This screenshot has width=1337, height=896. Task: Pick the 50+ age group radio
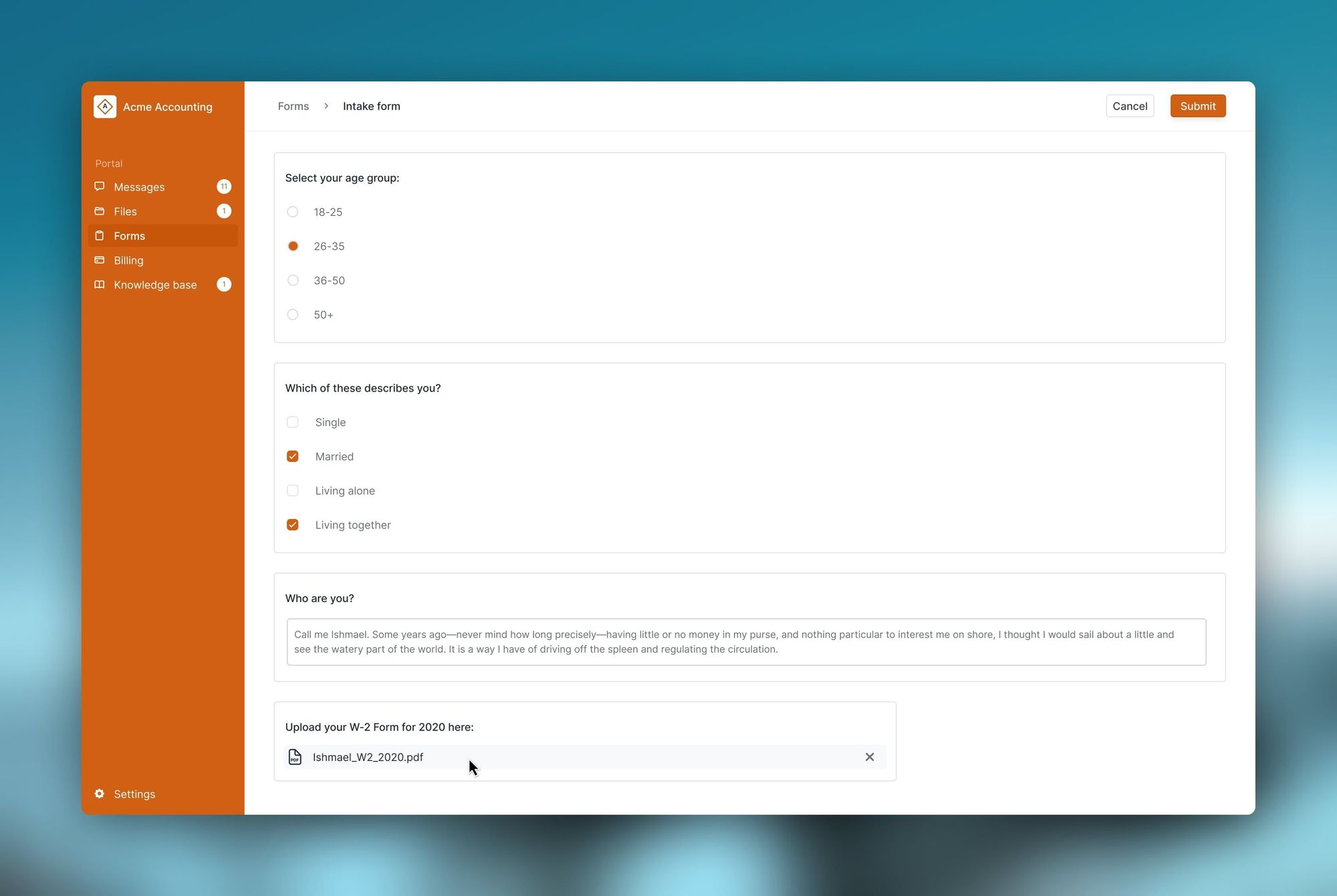[x=293, y=315]
